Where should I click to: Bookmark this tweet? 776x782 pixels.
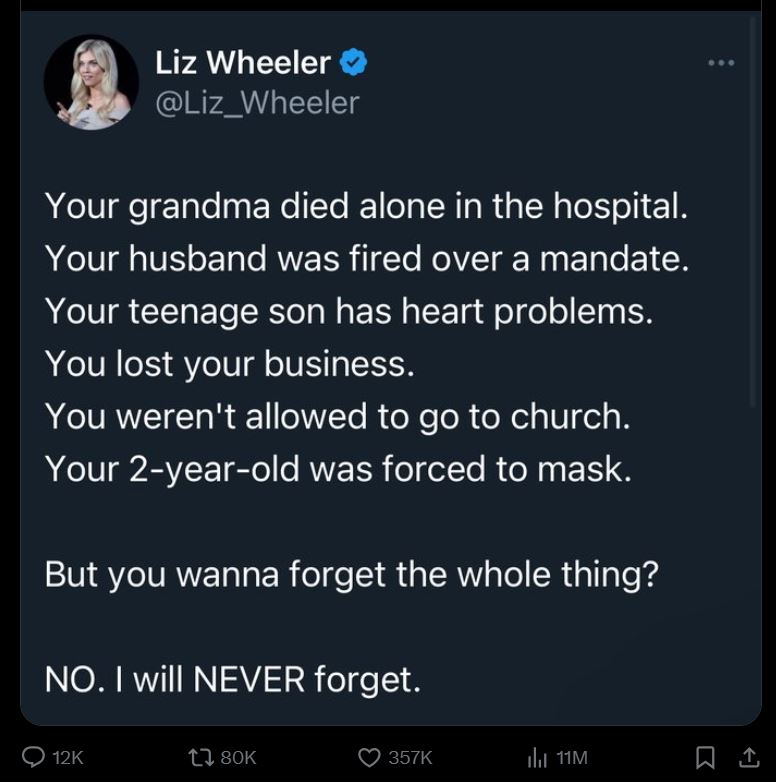point(705,758)
